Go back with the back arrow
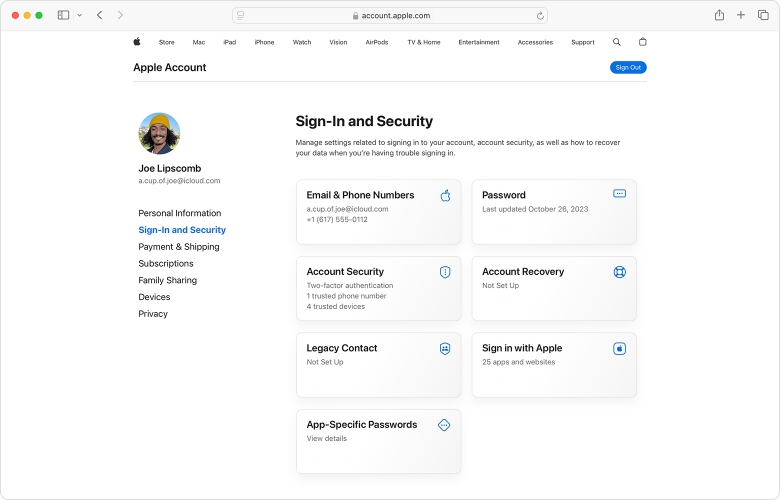Screen dimensions: 780x500 pos(99,15)
